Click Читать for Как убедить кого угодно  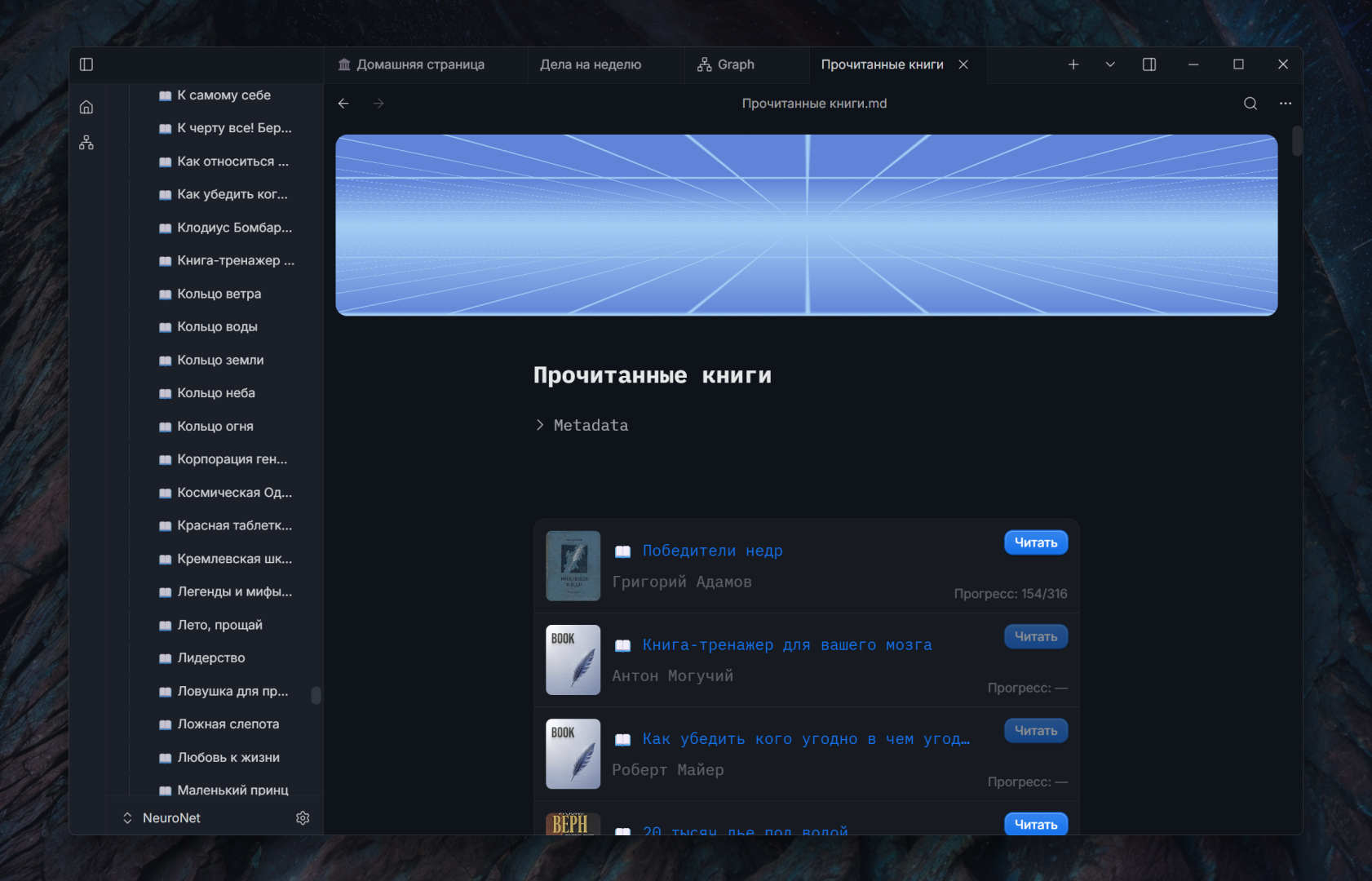pos(1036,730)
